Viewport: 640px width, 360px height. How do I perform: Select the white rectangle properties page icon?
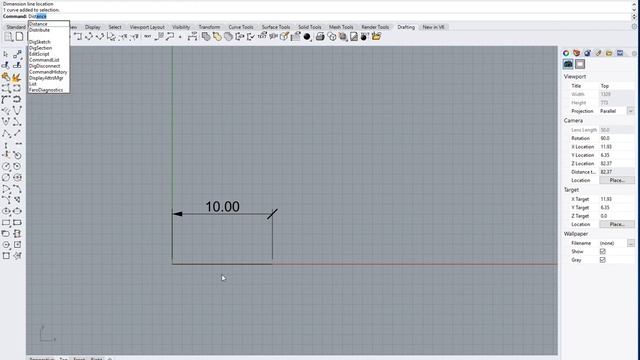(580, 64)
